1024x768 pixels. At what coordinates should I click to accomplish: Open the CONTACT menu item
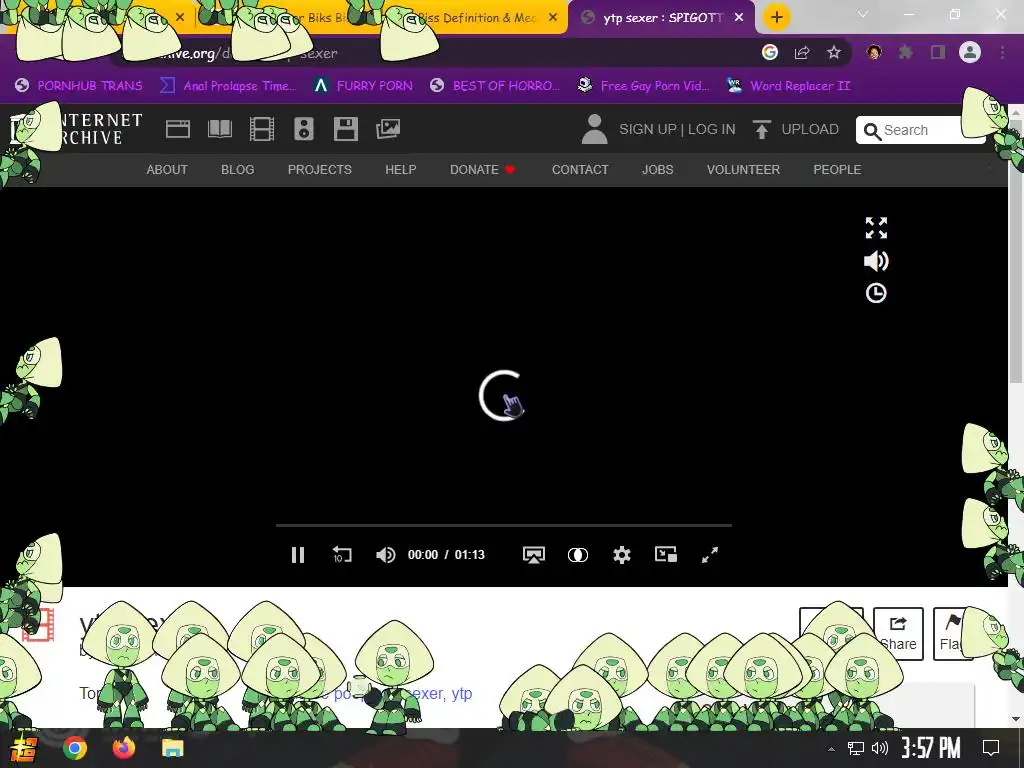pos(580,170)
